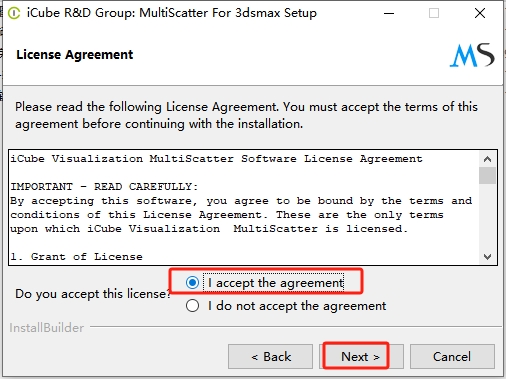The image size is (506, 379).
Task: Click the license scrollbar thumb
Action: point(487,175)
